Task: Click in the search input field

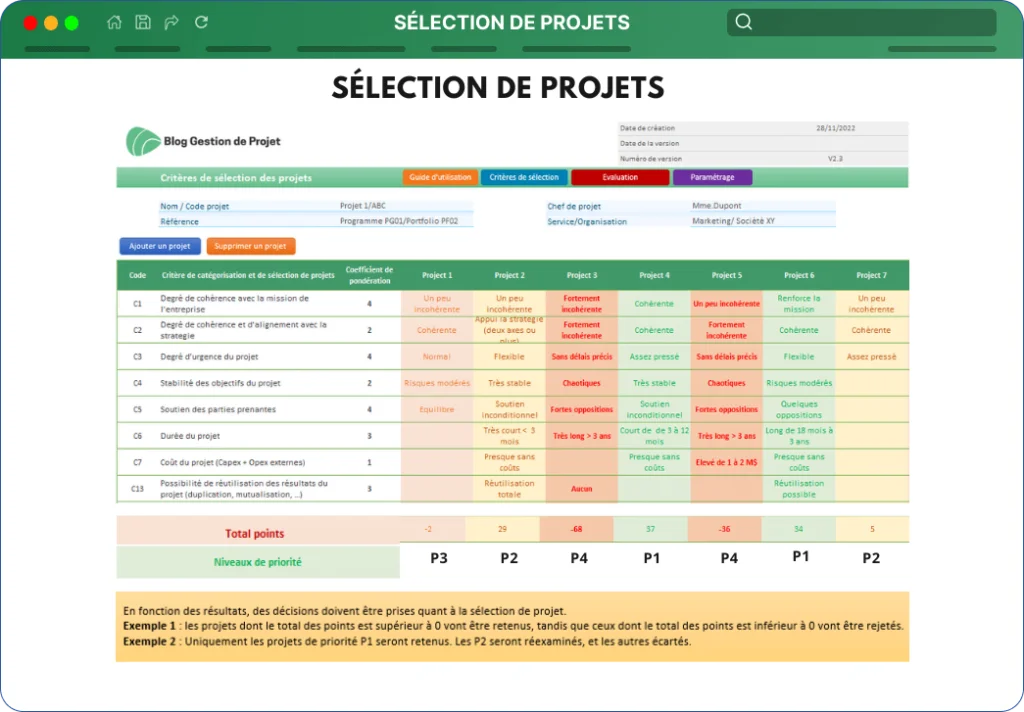Action: tap(874, 23)
